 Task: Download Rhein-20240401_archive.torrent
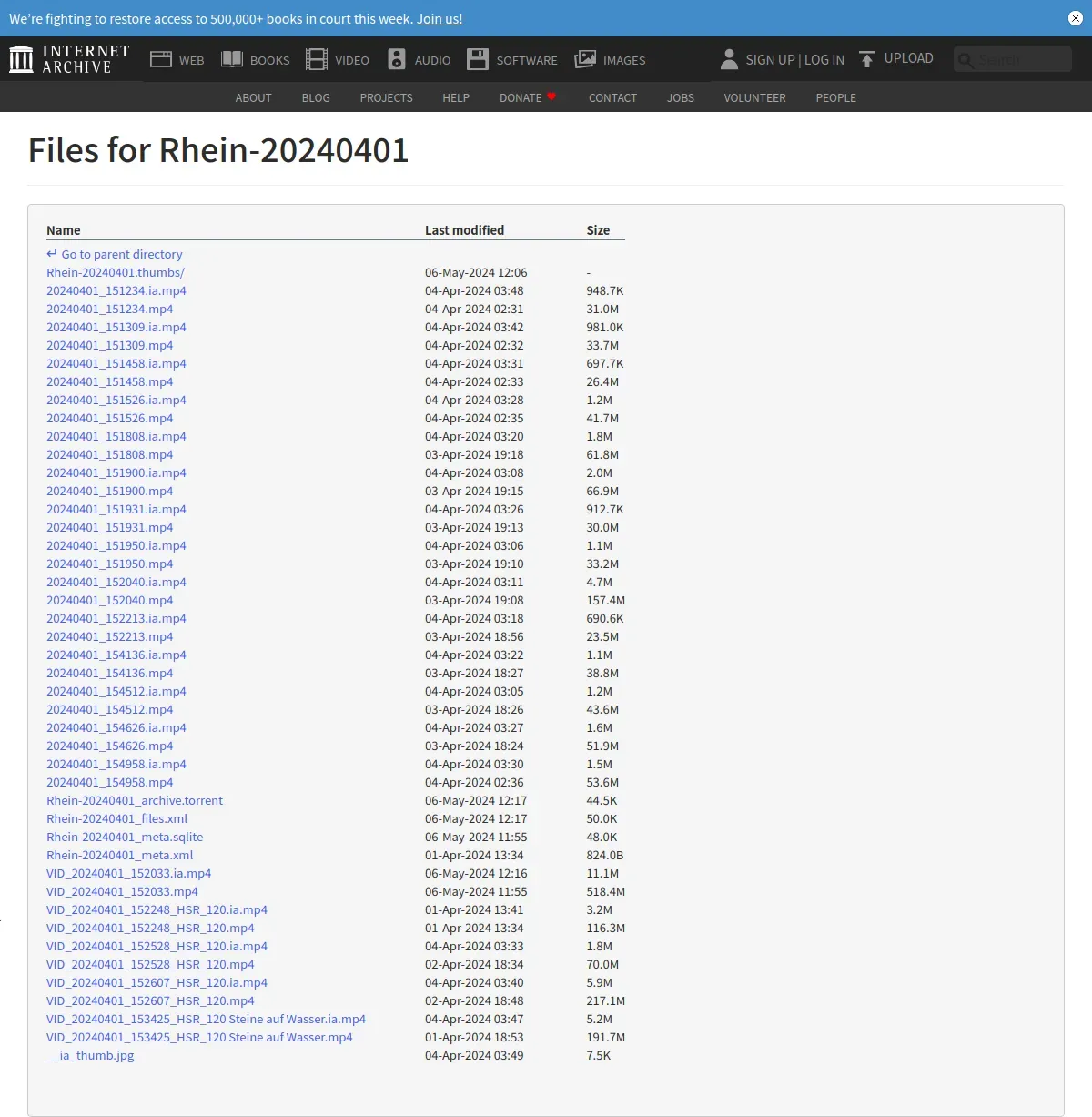coord(135,800)
